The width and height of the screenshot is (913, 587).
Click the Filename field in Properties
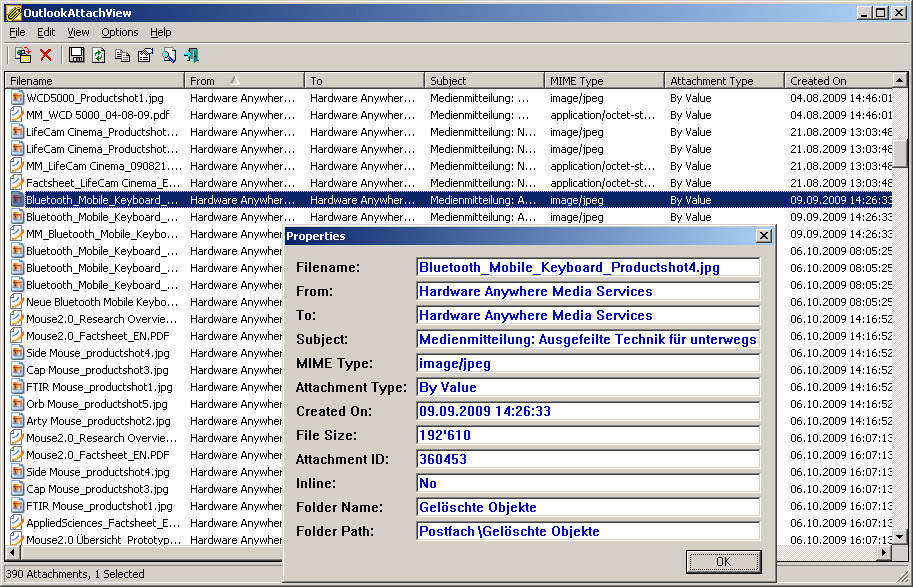pyautogui.click(x=588, y=267)
